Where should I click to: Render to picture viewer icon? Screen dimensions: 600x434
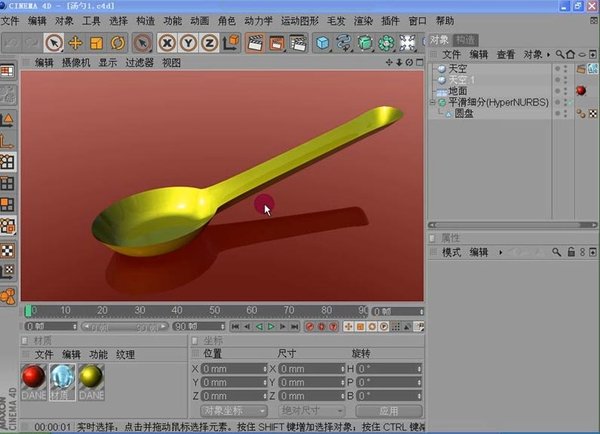[x=276, y=43]
